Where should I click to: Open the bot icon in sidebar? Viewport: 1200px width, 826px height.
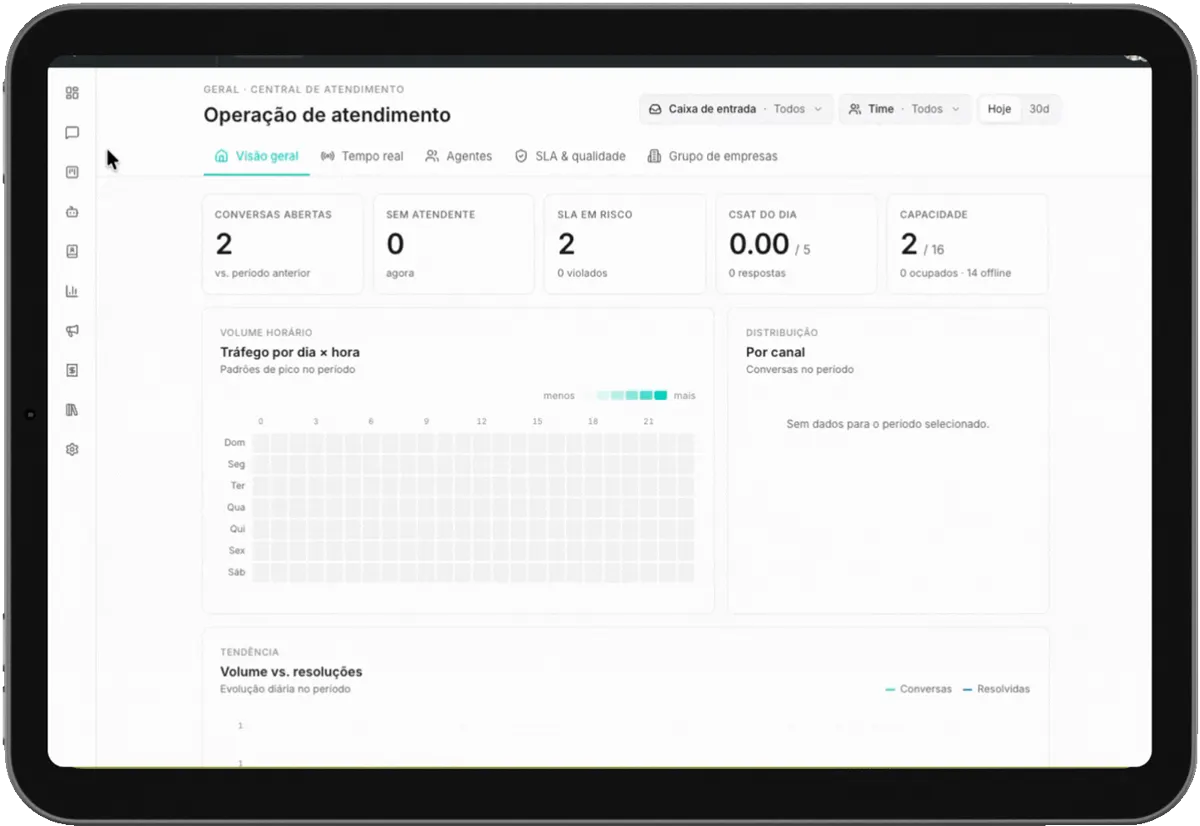click(72, 212)
